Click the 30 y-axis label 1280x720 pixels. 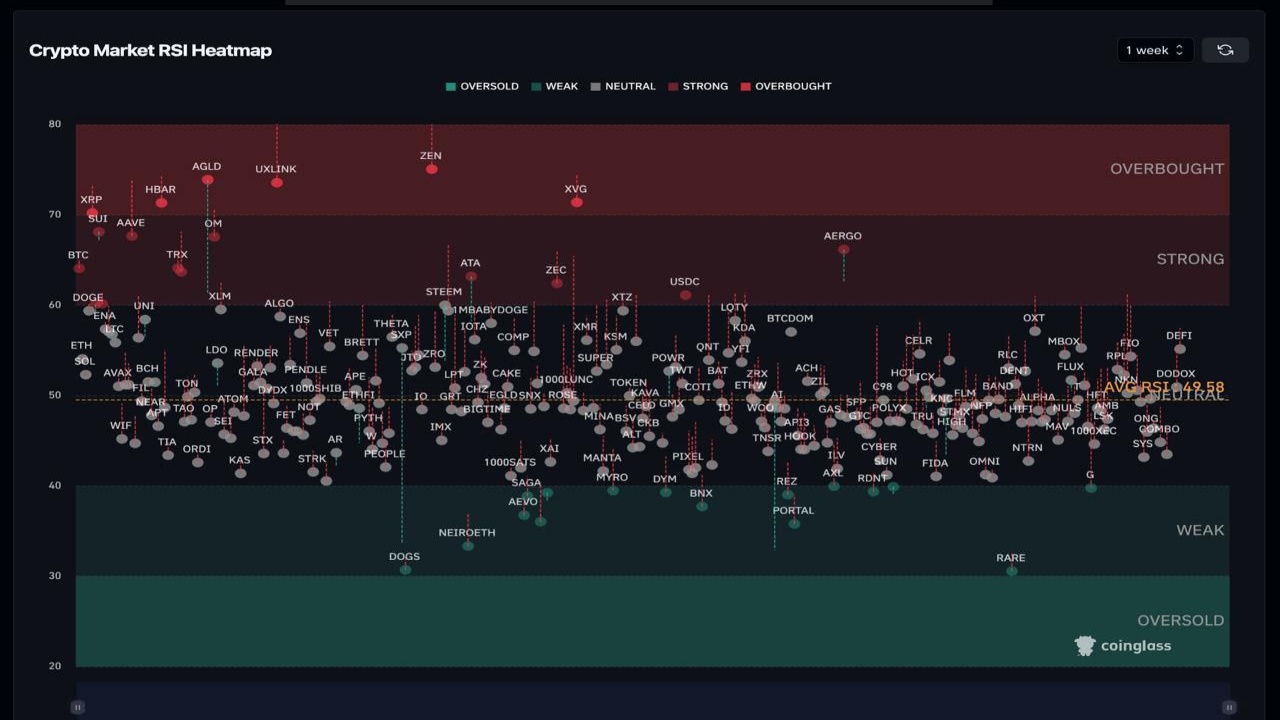pyautogui.click(x=54, y=576)
